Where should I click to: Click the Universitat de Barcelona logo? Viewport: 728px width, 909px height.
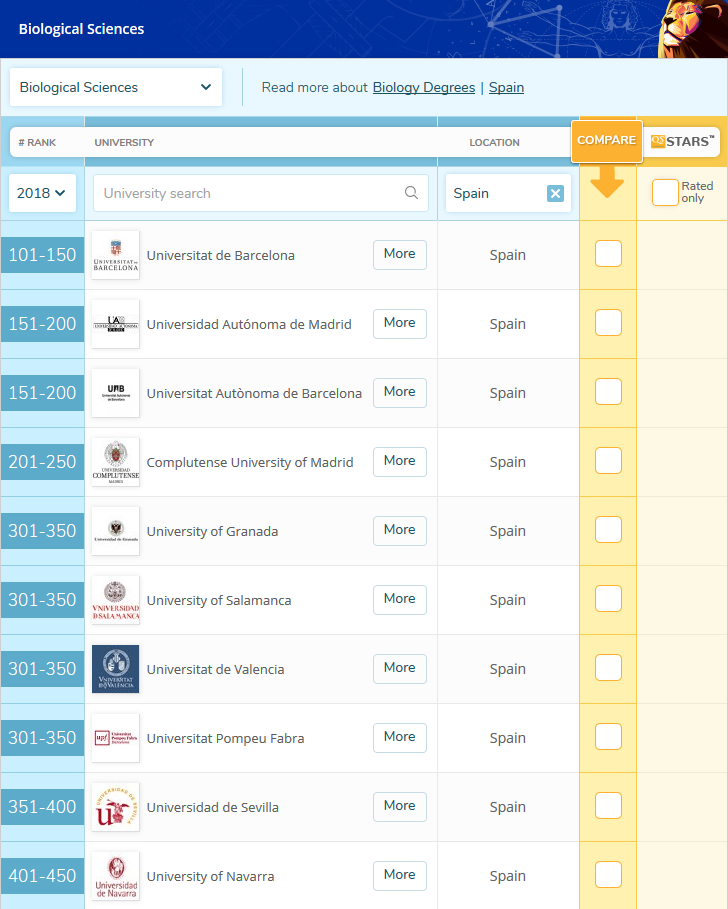(115, 255)
